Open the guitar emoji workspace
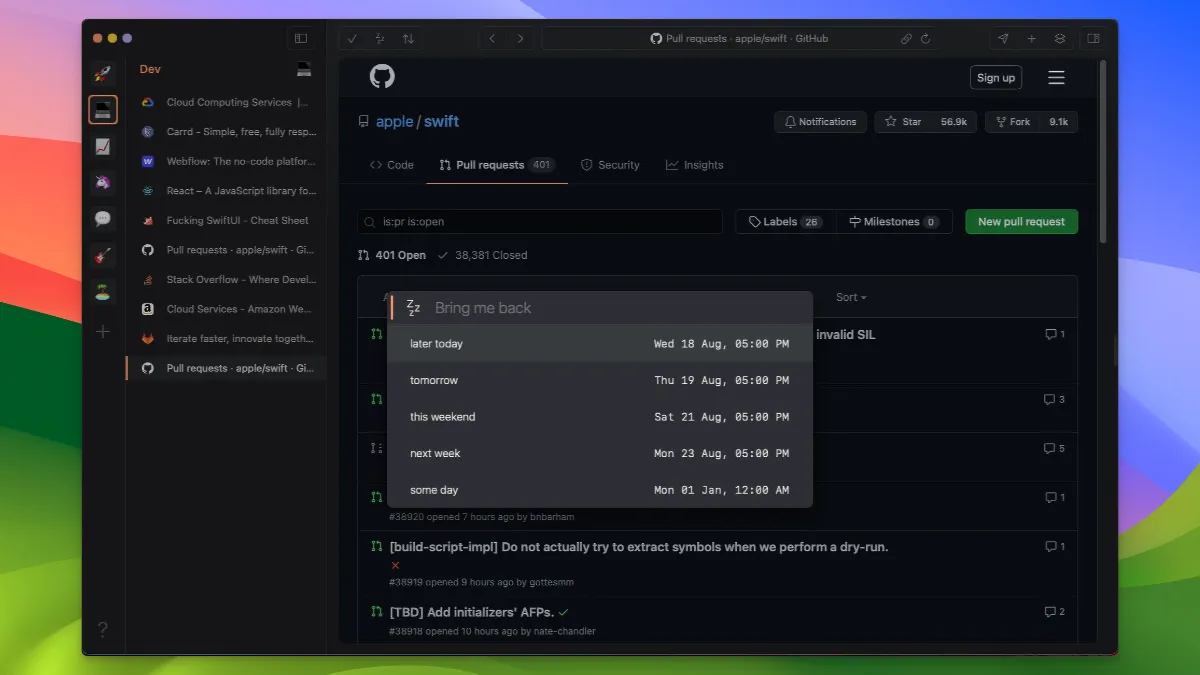 point(103,256)
